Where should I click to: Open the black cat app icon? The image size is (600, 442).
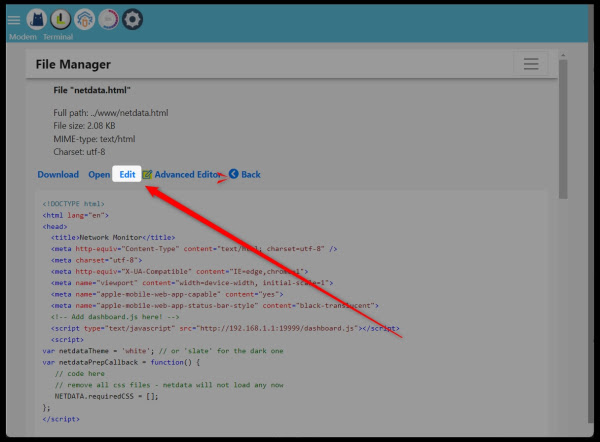(37, 19)
